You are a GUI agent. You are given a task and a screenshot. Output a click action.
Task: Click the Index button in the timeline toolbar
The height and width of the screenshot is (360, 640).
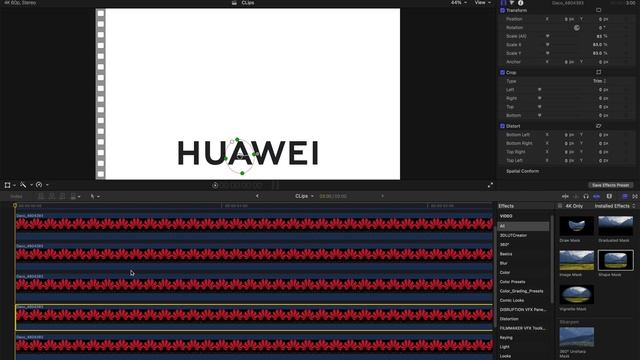point(16,196)
